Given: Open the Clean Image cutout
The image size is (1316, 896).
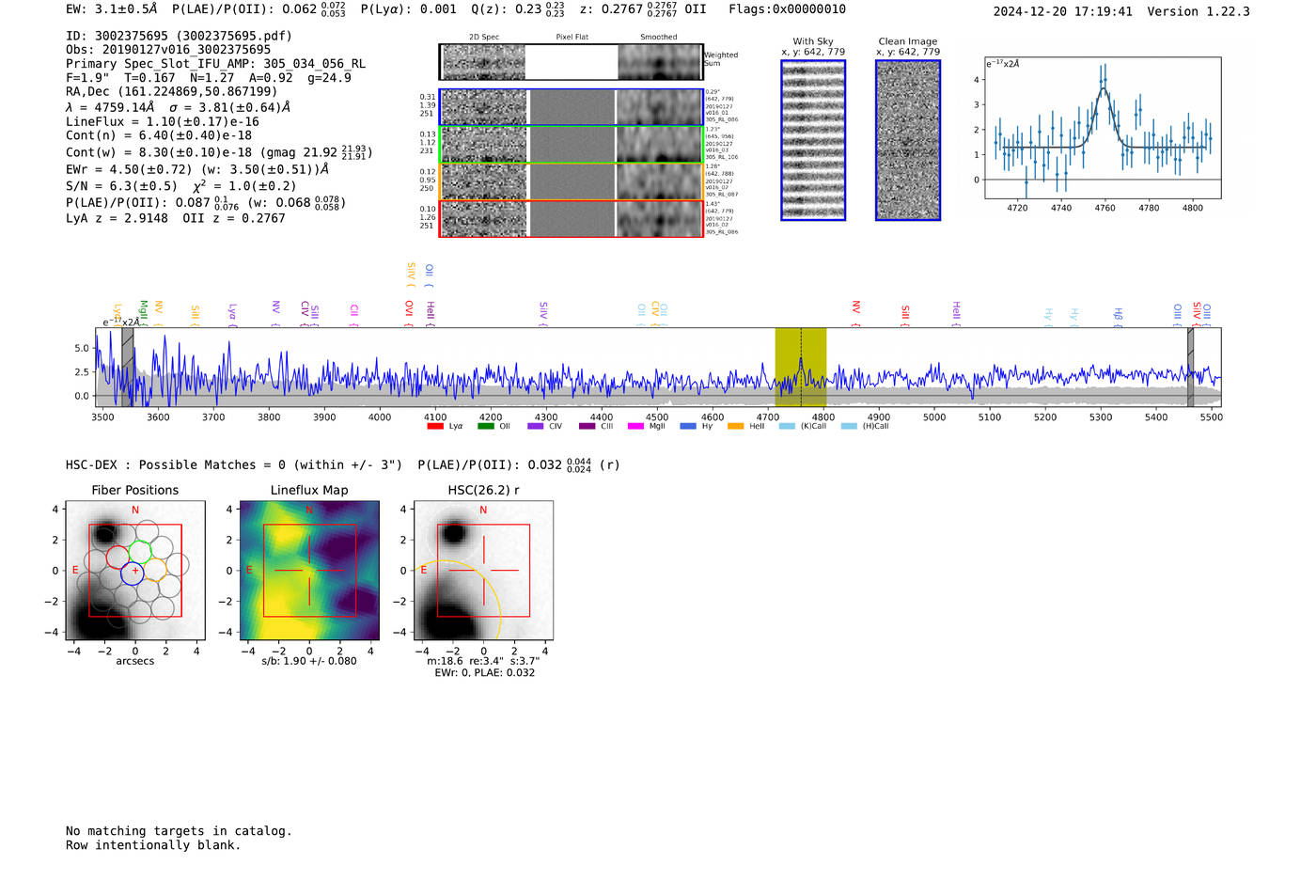Looking at the screenshot, I should coord(908,140).
